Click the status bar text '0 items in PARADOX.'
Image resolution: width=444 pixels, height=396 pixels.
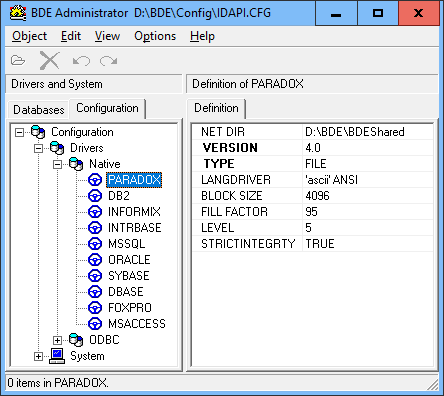pyautogui.click(x=58, y=383)
